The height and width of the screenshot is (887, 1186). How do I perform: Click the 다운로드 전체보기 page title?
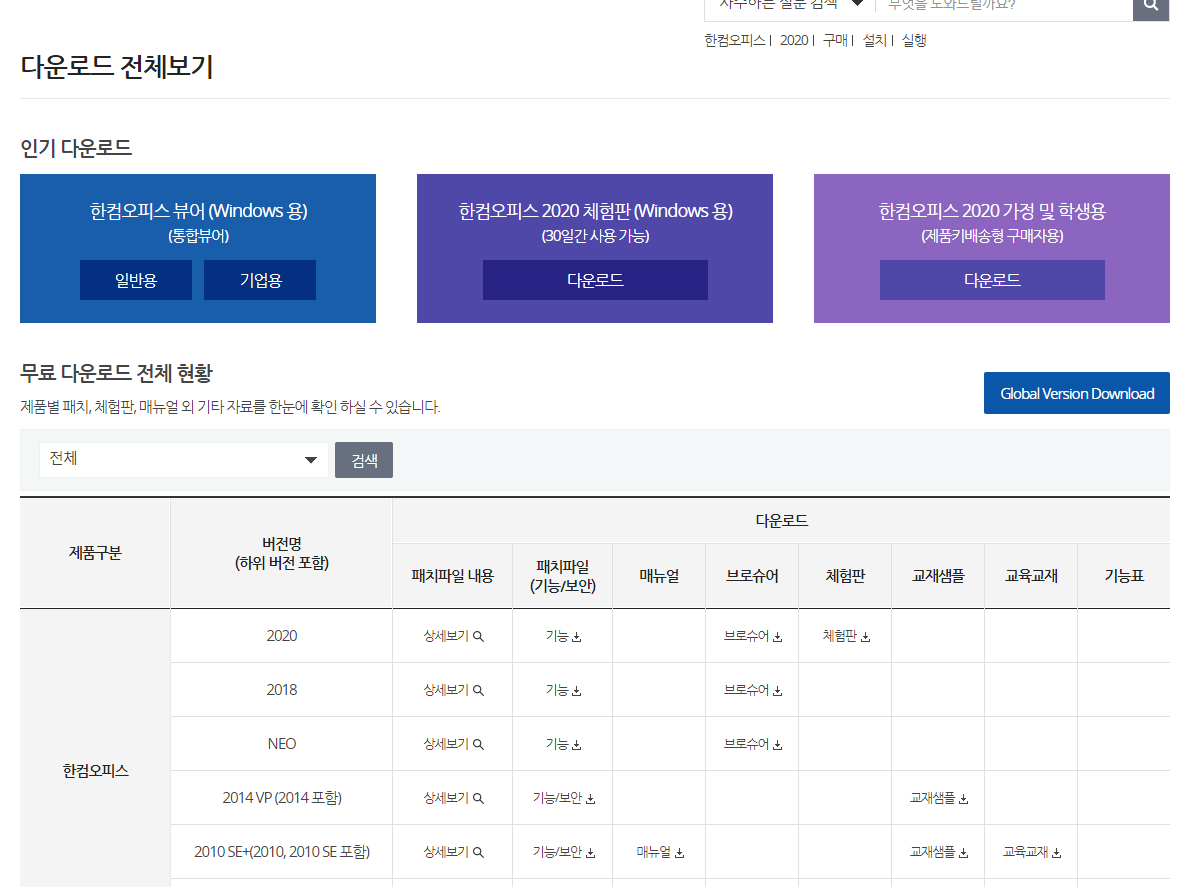tap(116, 67)
